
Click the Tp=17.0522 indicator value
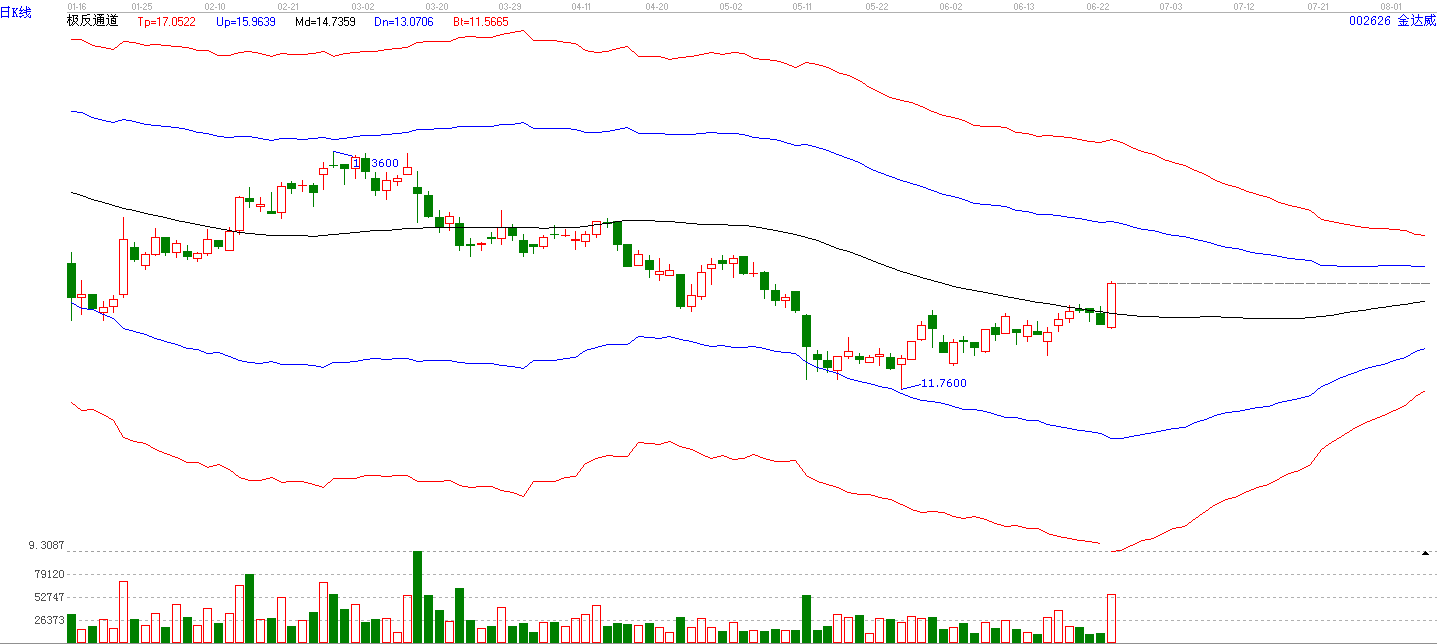pos(166,21)
